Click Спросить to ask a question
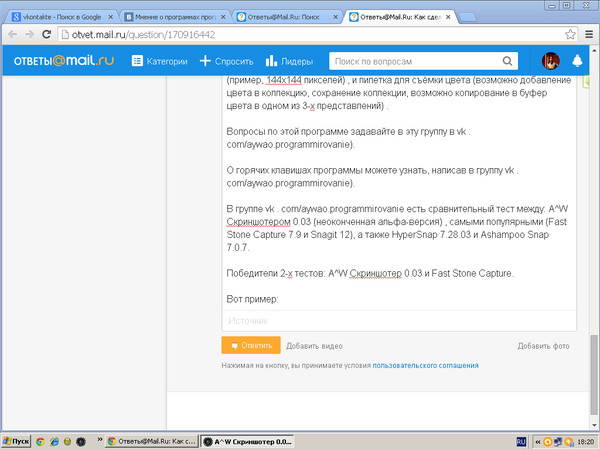This screenshot has height=450, width=600. coord(227,61)
